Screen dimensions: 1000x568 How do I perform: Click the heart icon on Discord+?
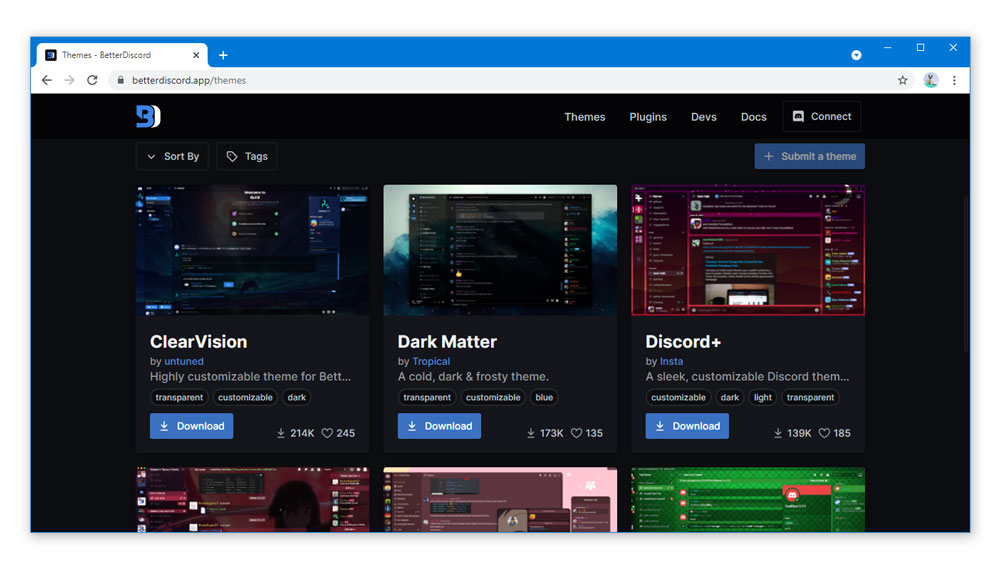tap(824, 433)
